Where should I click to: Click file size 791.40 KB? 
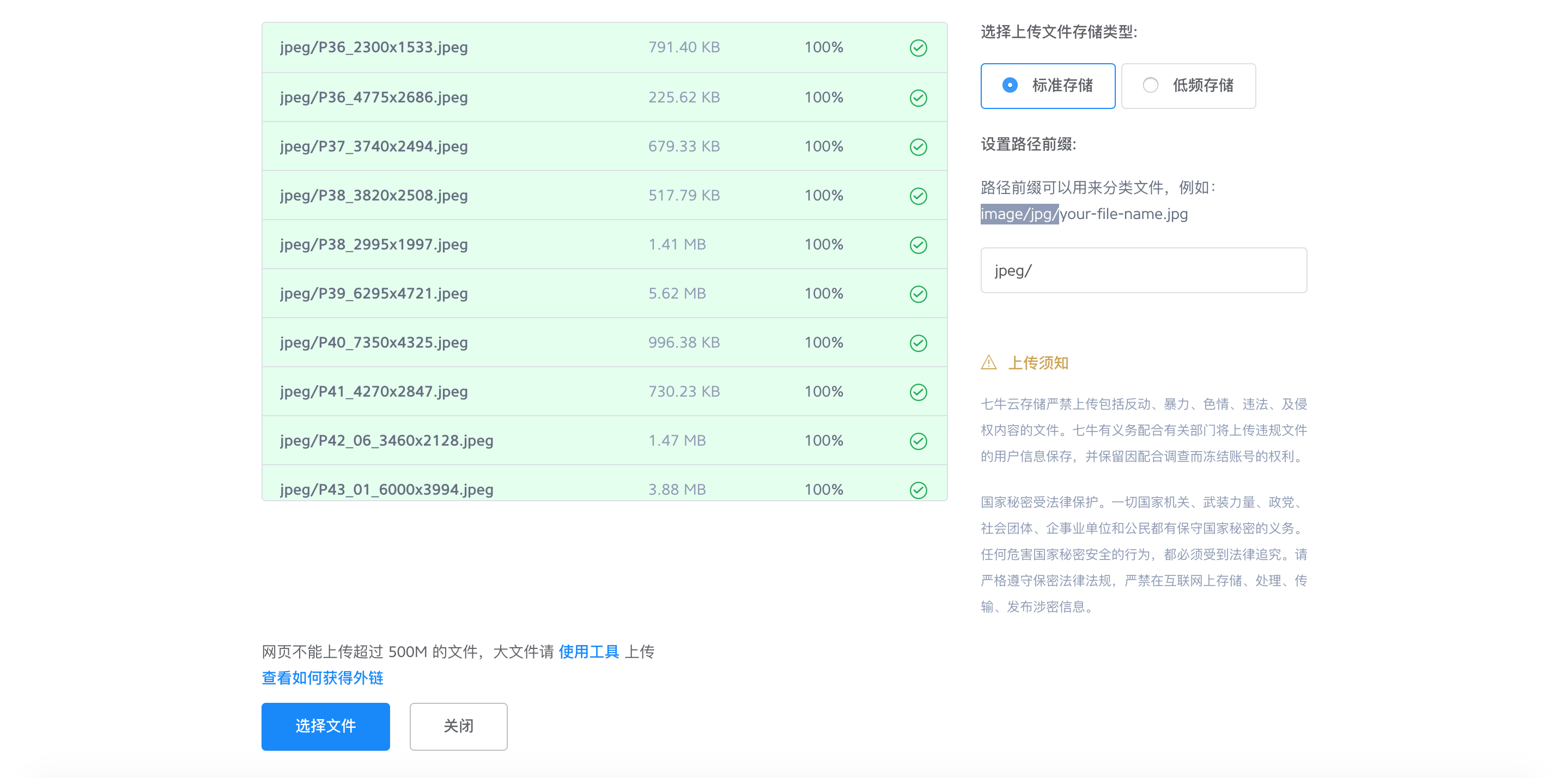click(684, 47)
